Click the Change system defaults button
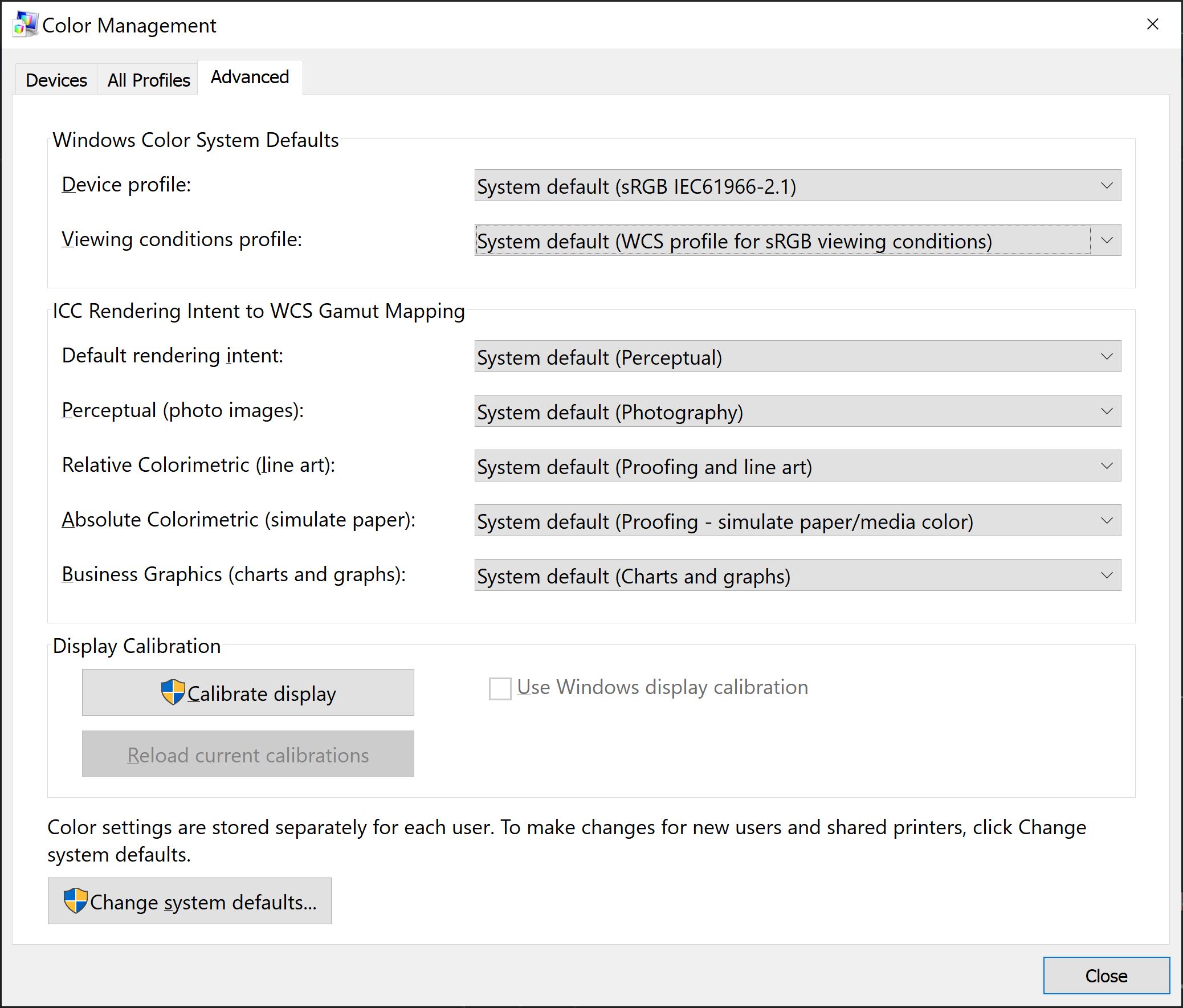This screenshot has height=1008, width=1183. (x=202, y=902)
